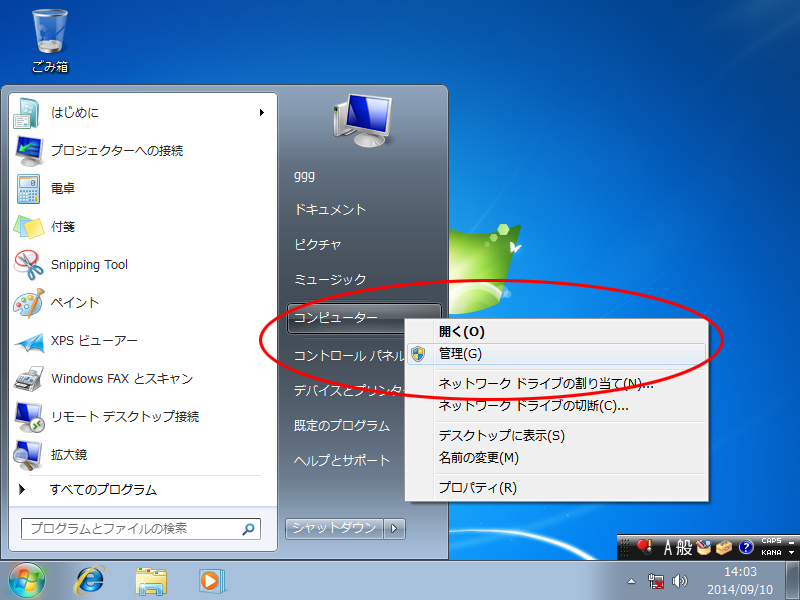Image resolution: width=800 pixels, height=600 pixels.
Task: Select デスクトップに表示(S) context menu entry
Action: click(501, 436)
